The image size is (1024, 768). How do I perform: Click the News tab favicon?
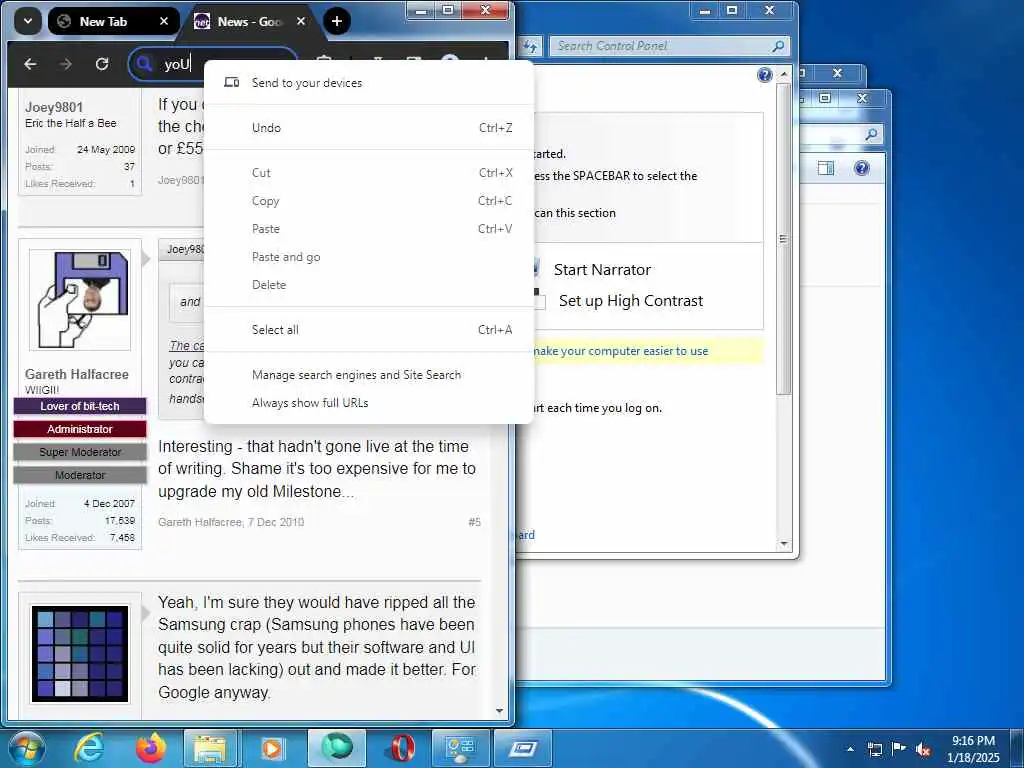click(x=202, y=22)
